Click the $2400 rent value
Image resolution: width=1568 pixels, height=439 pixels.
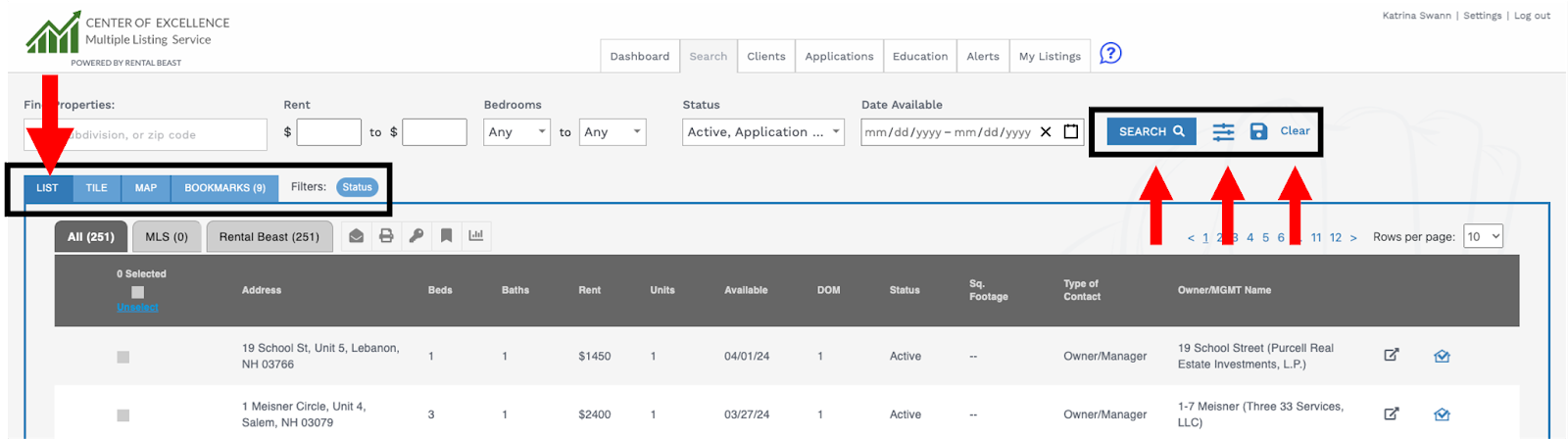tap(595, 415)
